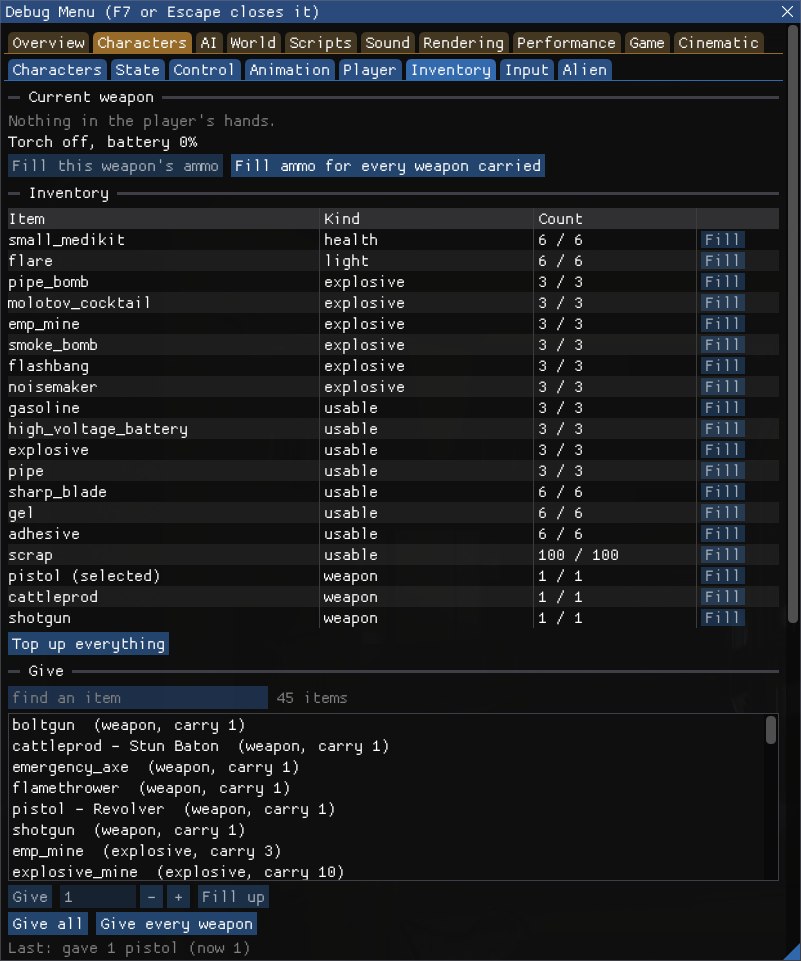
Task: Increase give quantity with plus button
Action: 178,897
